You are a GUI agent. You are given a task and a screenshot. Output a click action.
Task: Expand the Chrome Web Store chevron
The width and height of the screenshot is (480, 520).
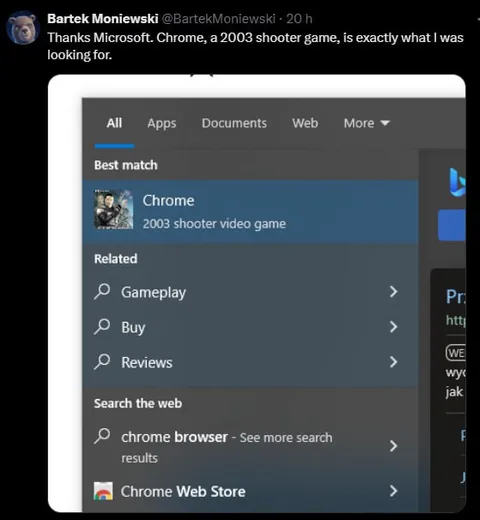(x=394, y=491)
